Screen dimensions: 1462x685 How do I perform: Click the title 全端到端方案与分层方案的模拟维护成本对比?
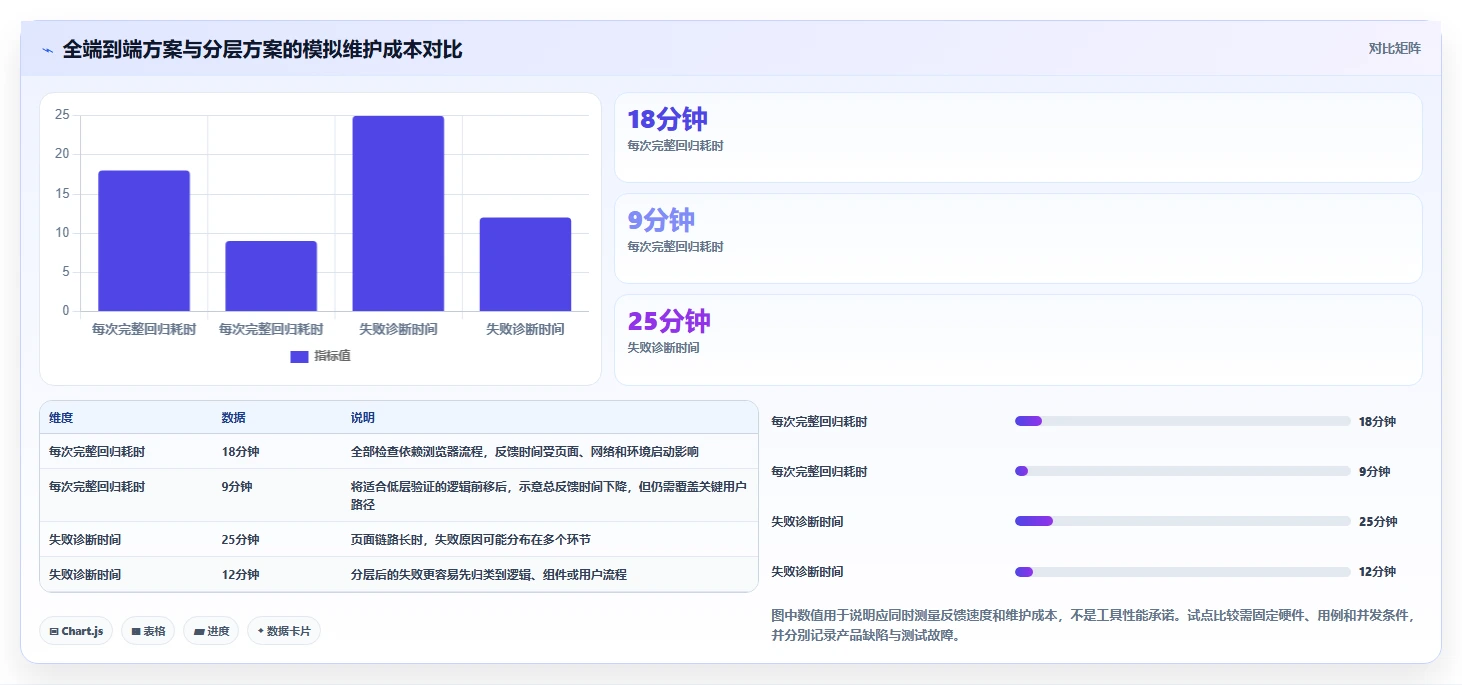point(262,49)
